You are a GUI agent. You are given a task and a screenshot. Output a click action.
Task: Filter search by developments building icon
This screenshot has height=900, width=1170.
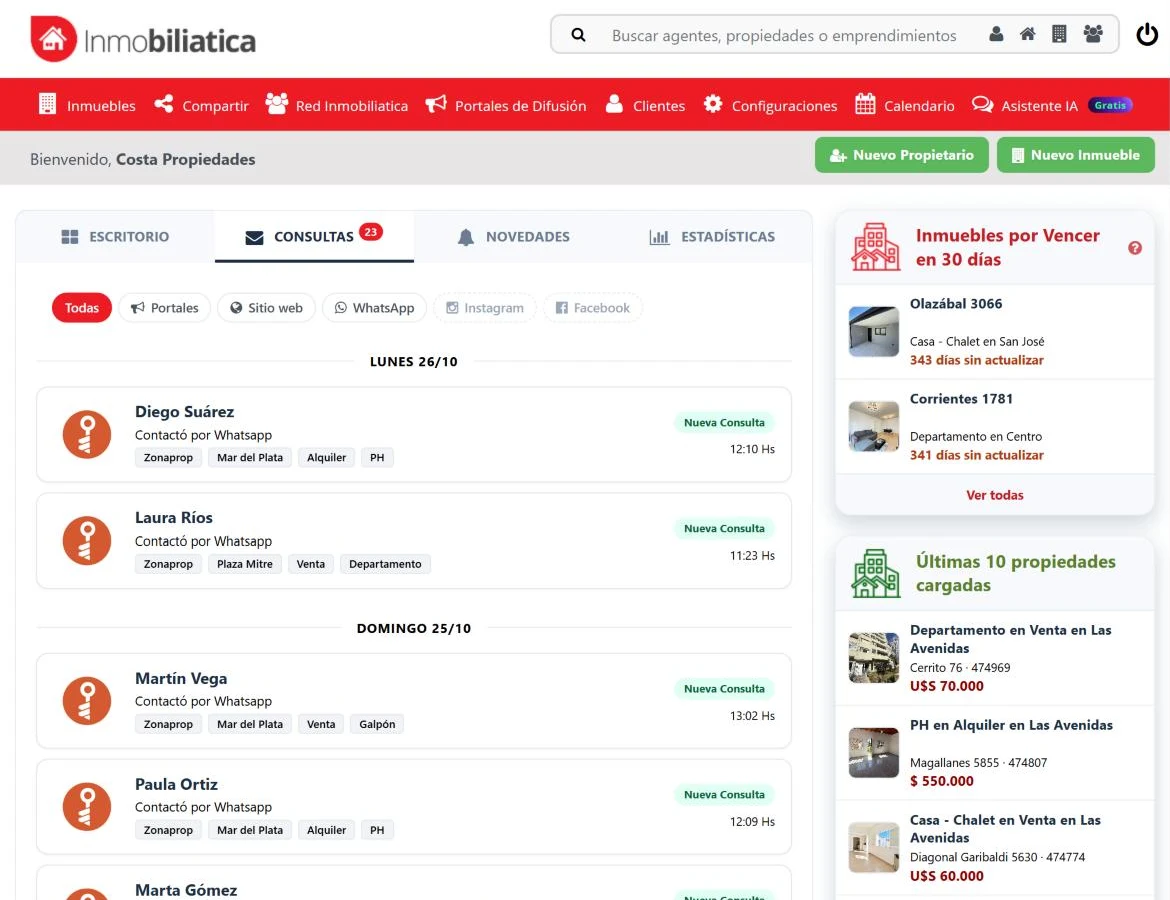point(1059,34)
